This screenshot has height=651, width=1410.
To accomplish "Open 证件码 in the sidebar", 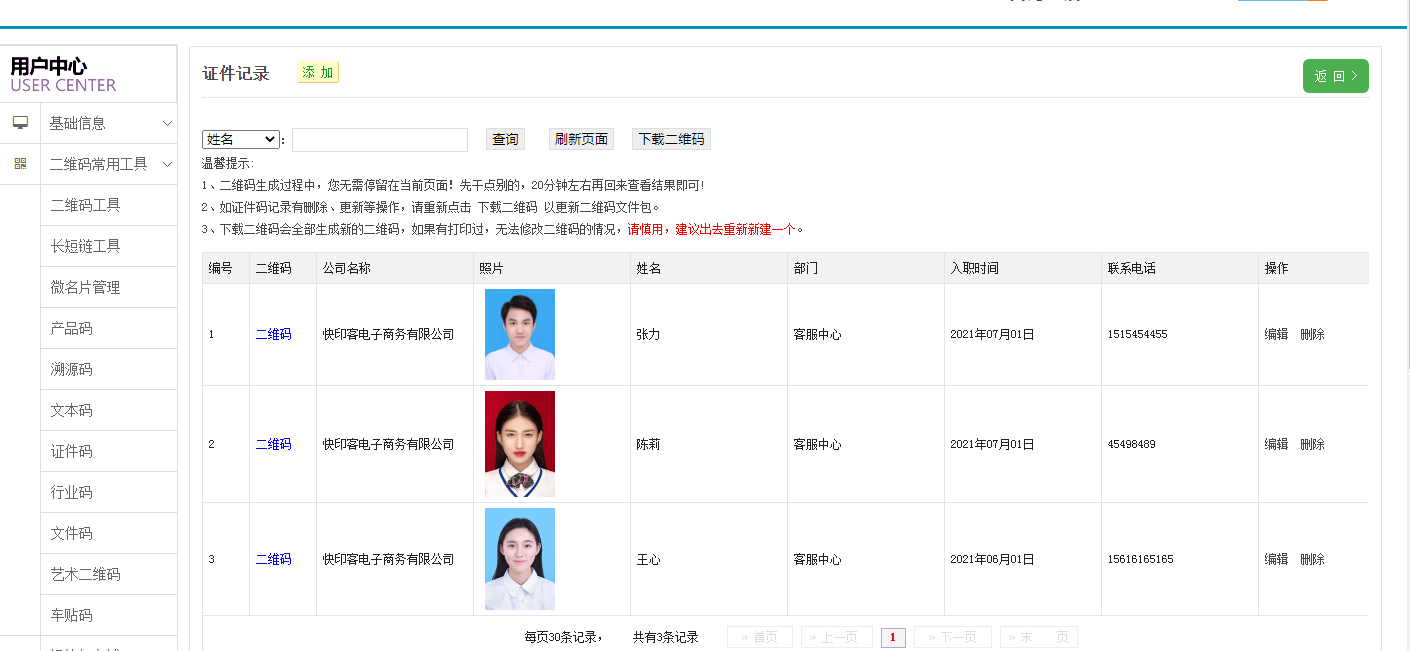I will click(x=72, y=451).
